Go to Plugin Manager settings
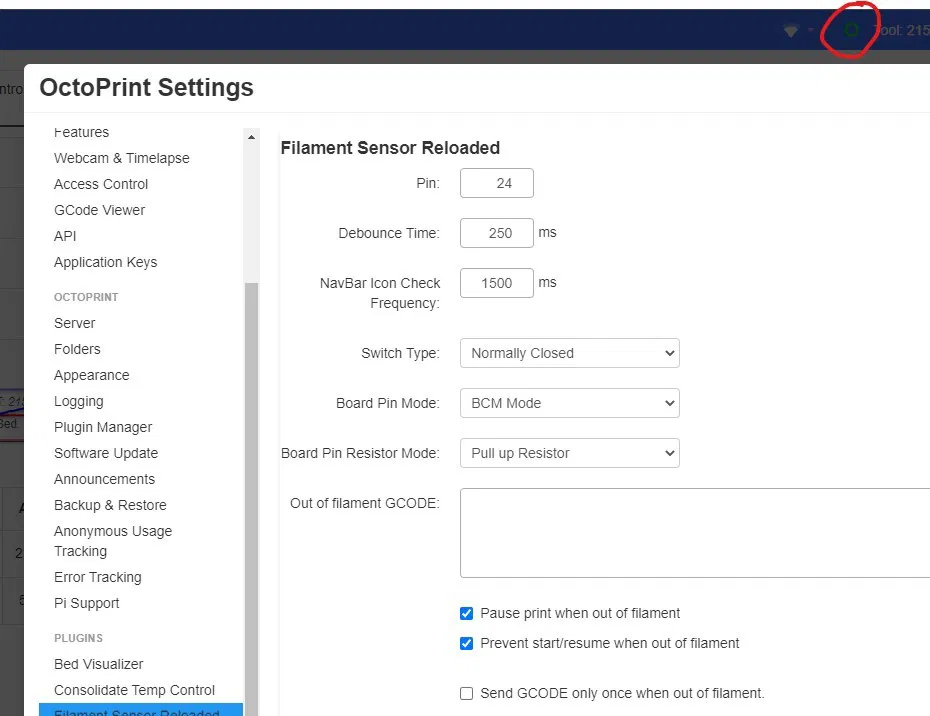Viewport: 930px width, 716px height. coord(103,427)
